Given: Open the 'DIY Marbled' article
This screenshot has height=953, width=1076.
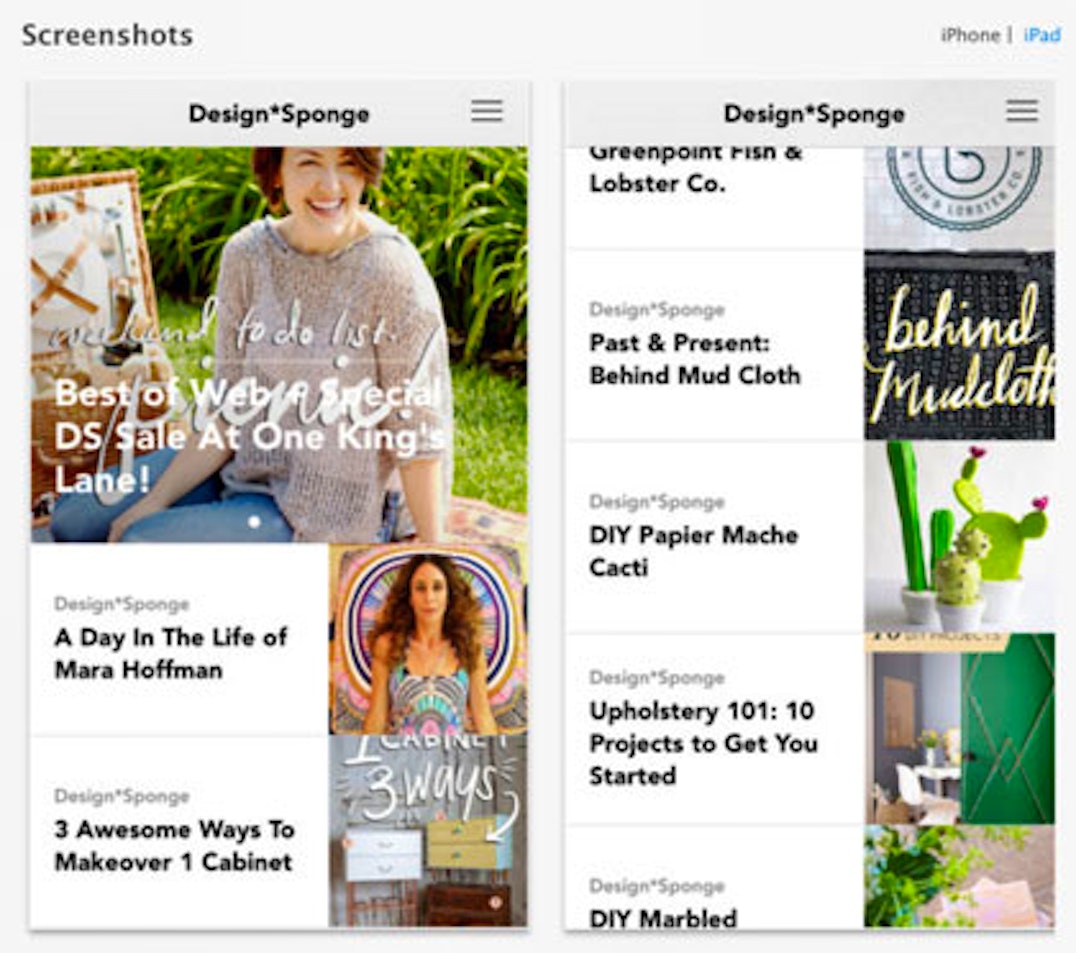Looking at the screenshot, I should point(663,917).
